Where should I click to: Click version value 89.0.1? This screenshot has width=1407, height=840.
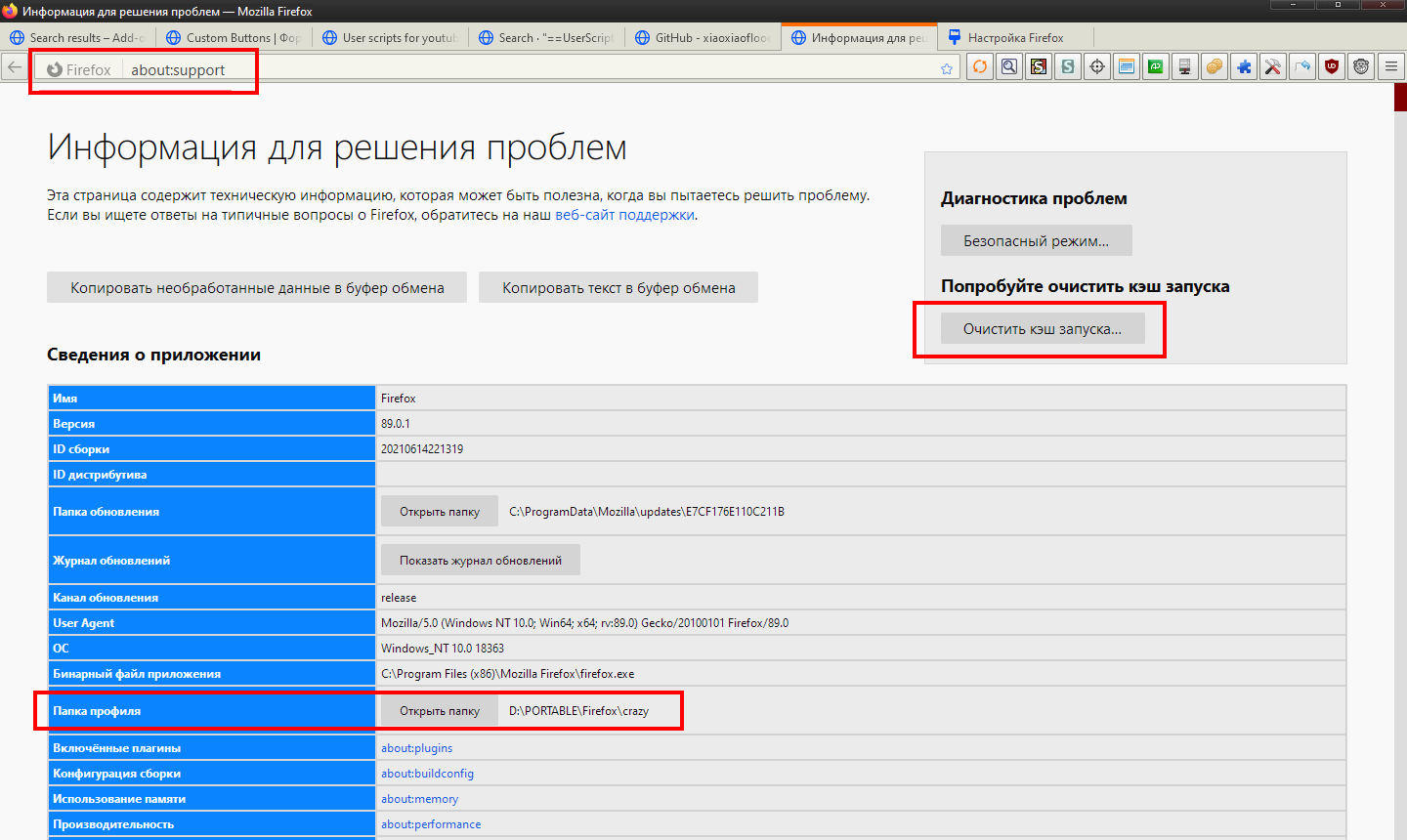pos(396,423)
